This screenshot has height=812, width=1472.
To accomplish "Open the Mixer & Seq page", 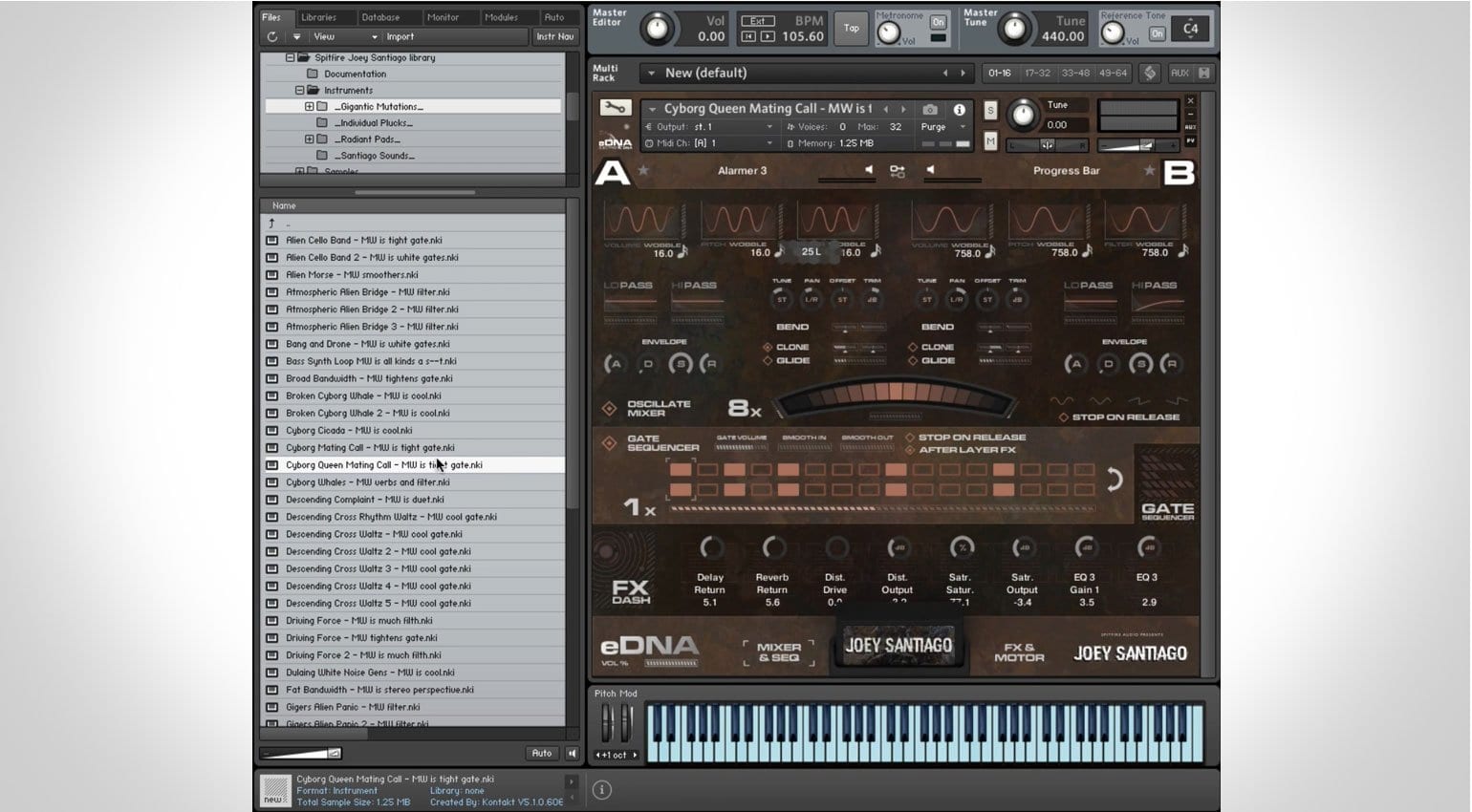I will tap(778, 652).
